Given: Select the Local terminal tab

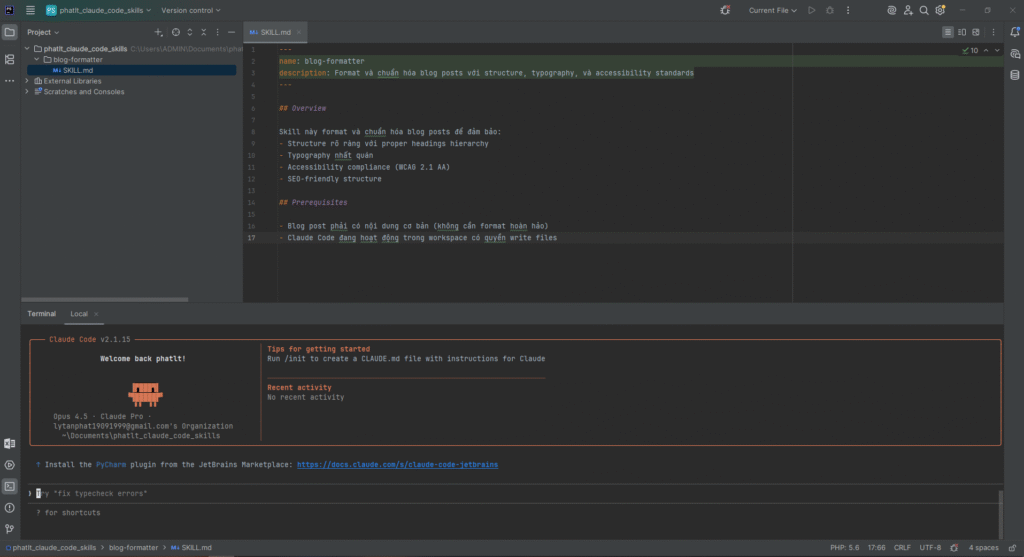Looking at the screenshot, I should coord(78,314).
